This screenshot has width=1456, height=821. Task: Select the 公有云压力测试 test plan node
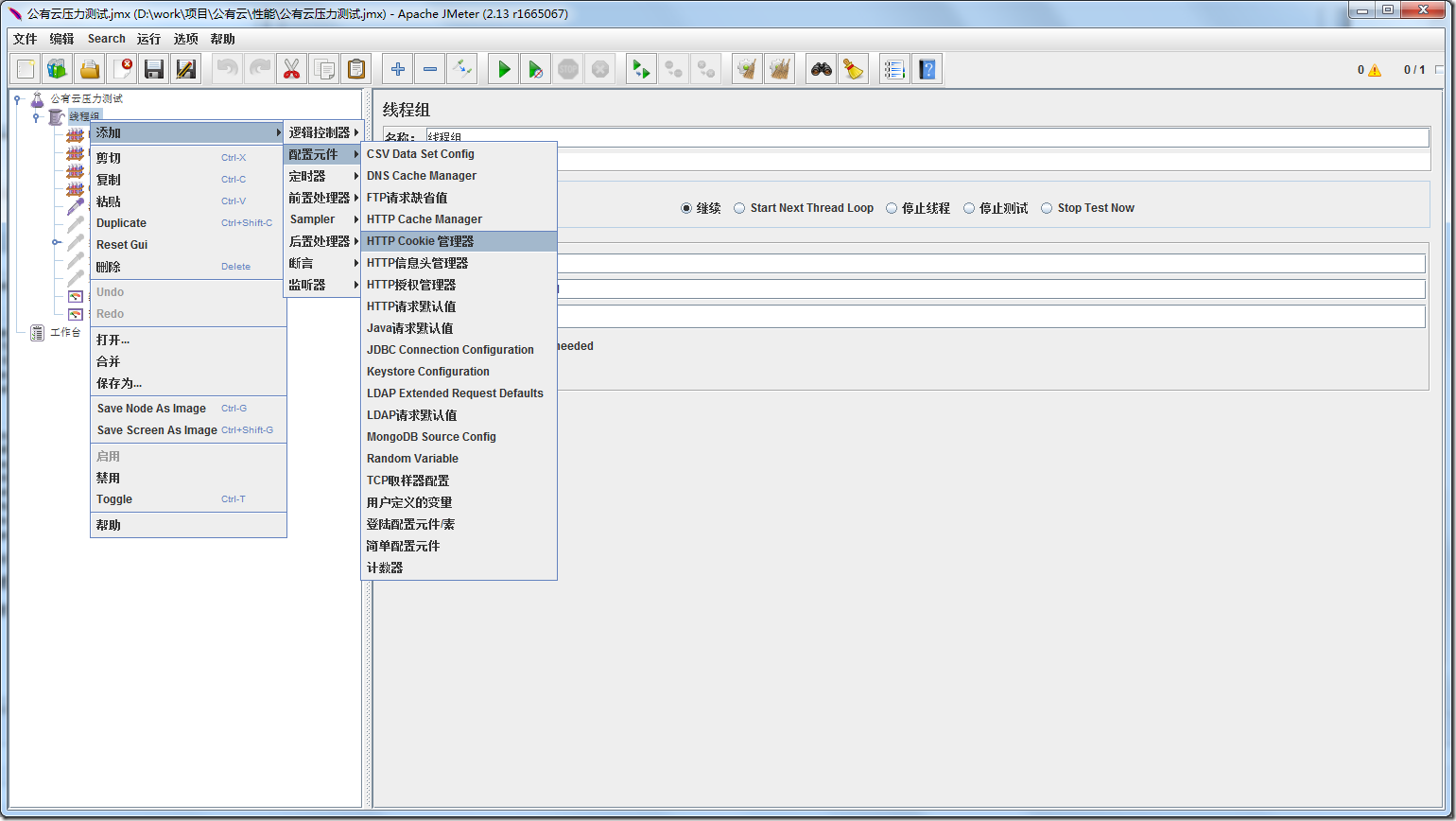86,98
